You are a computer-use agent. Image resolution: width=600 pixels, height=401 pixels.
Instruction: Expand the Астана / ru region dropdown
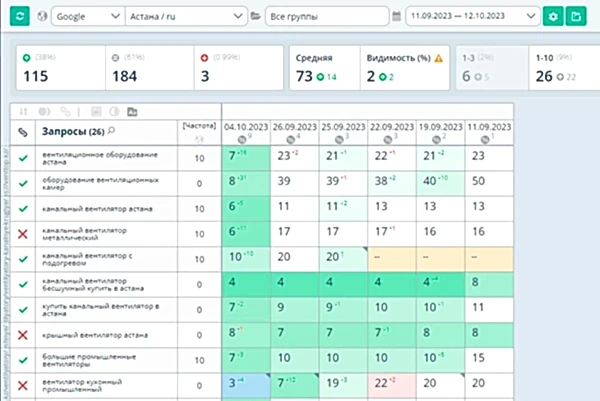coord(186,17)
